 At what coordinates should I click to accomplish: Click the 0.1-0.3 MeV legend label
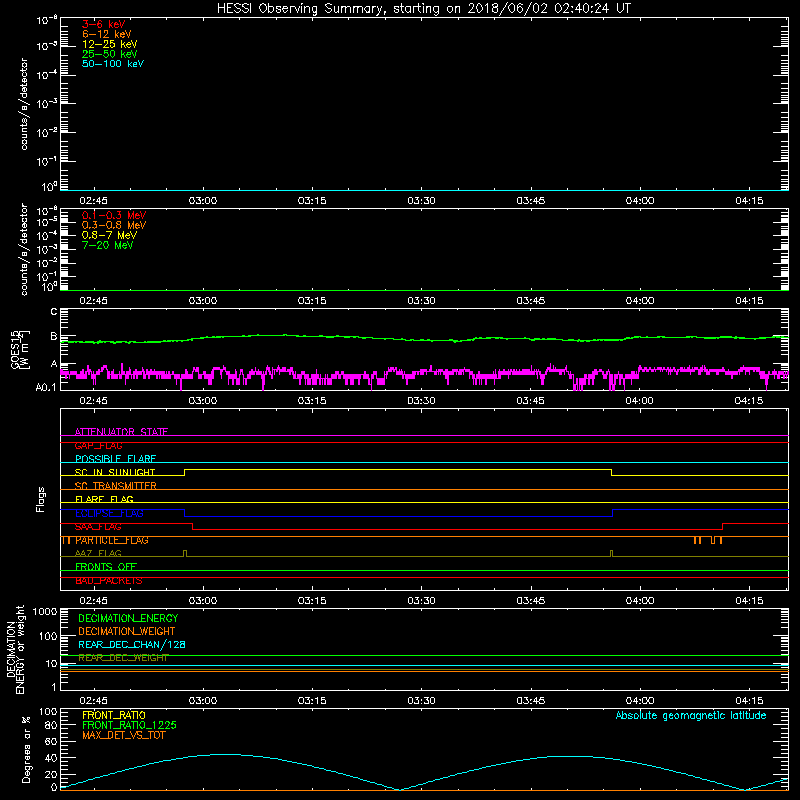point(114,215)
